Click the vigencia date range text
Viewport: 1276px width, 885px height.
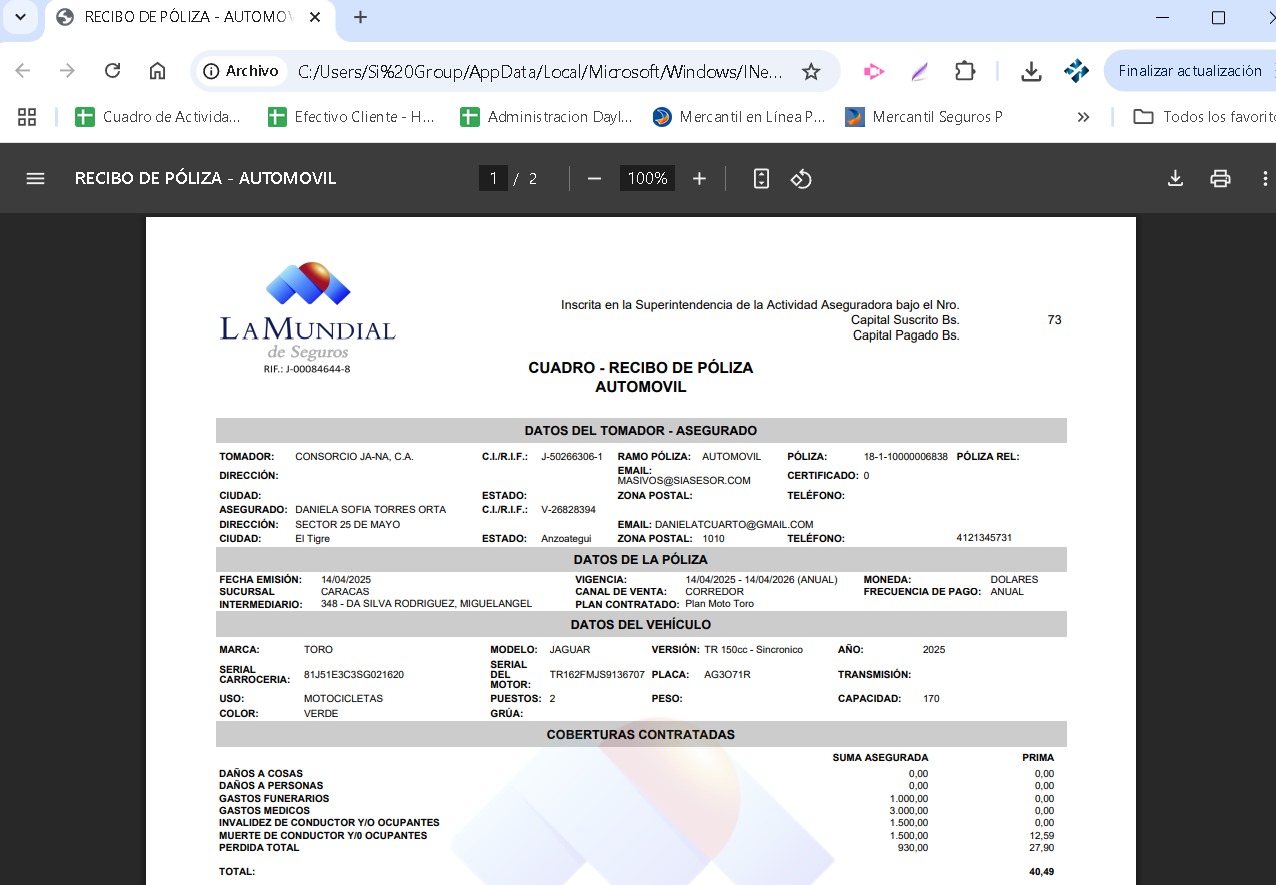761,580
